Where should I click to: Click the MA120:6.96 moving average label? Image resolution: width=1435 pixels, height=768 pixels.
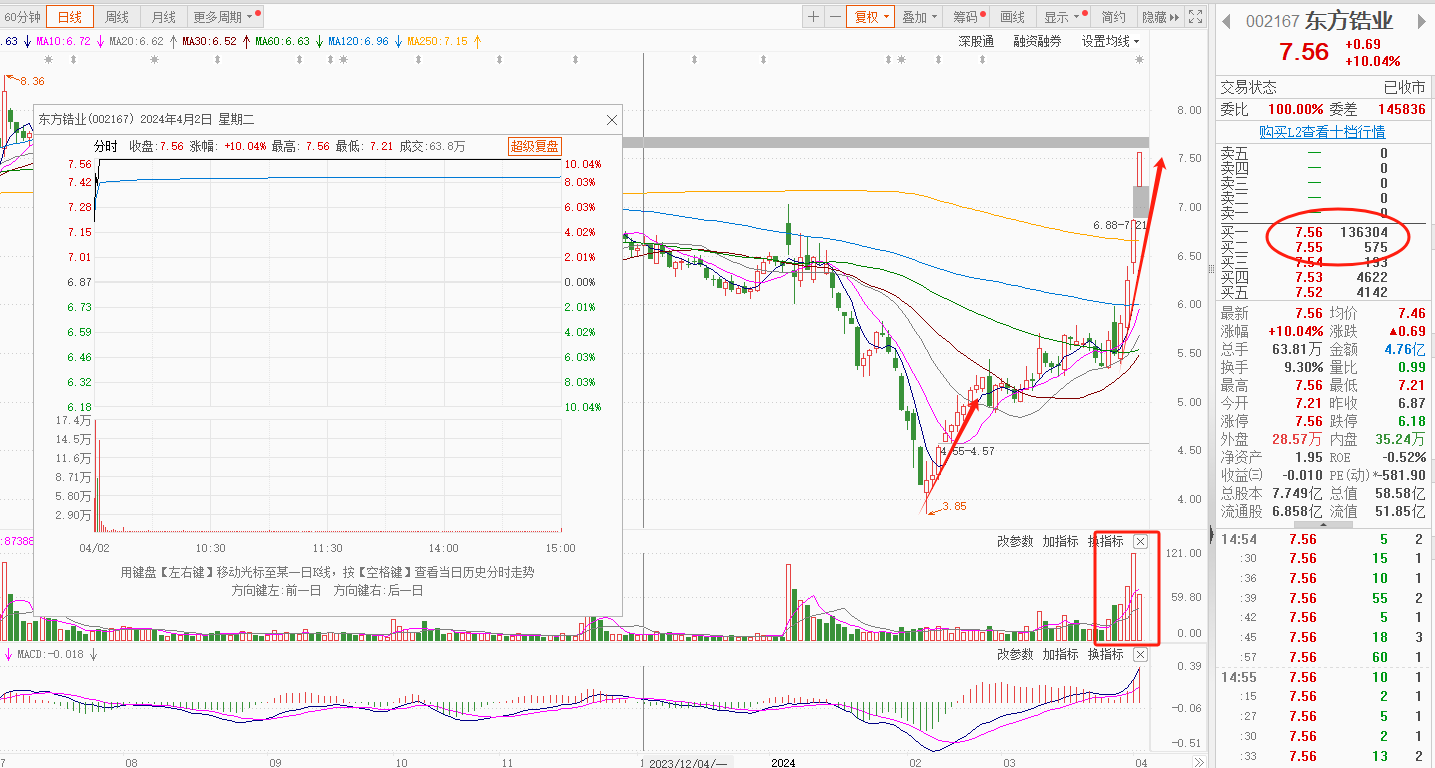[x=359, y=42]
